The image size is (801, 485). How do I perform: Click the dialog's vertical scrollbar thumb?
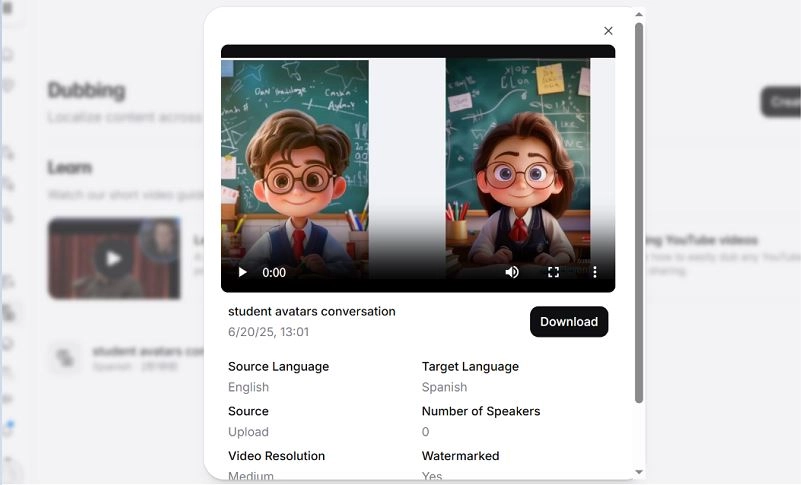[639, 210]
